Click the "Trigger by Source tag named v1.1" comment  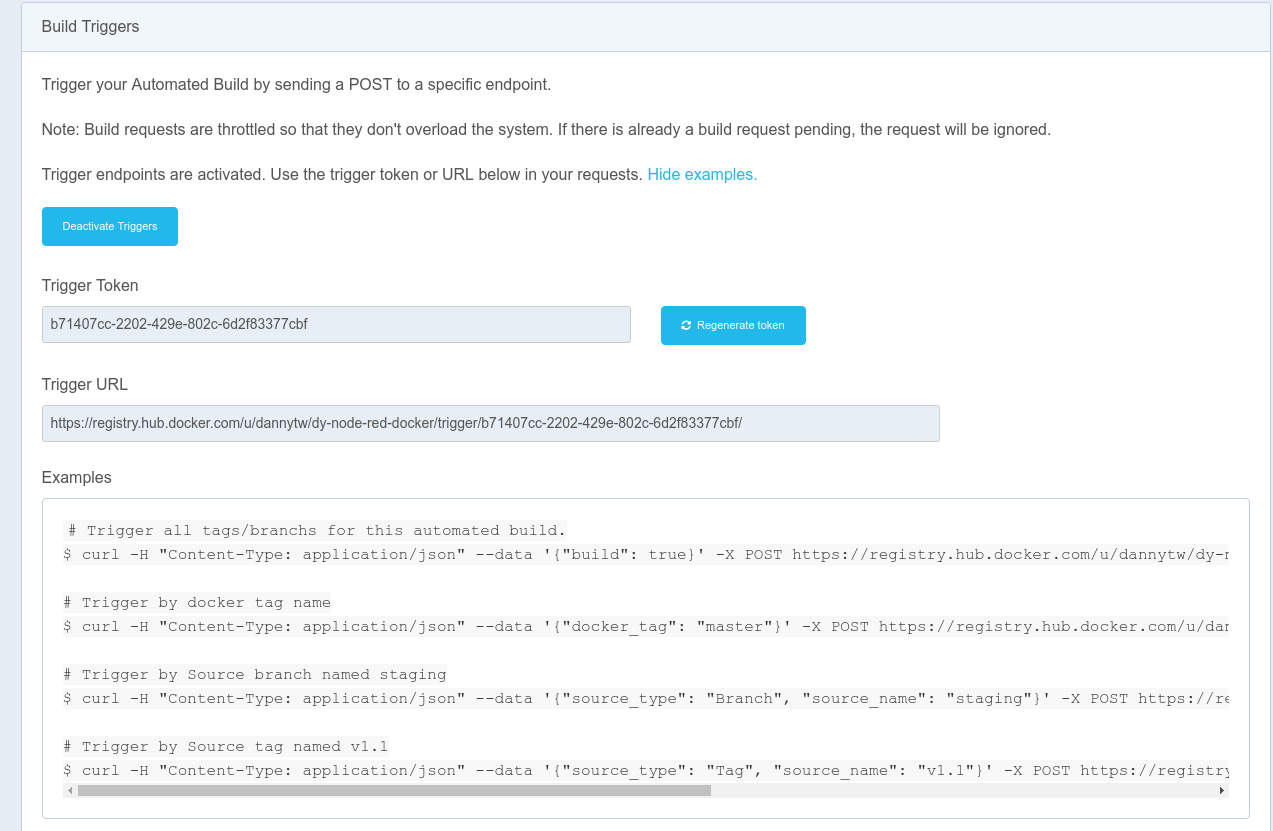[x=226, y=746]
